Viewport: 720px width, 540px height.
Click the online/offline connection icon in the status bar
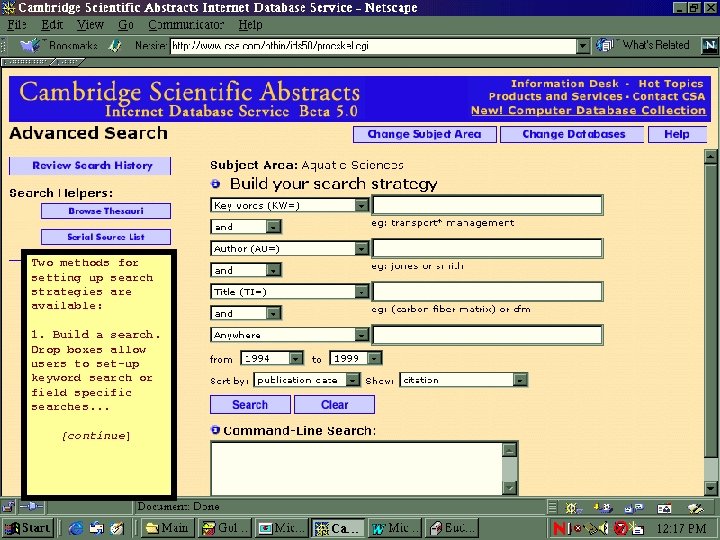tap(32, 507)
